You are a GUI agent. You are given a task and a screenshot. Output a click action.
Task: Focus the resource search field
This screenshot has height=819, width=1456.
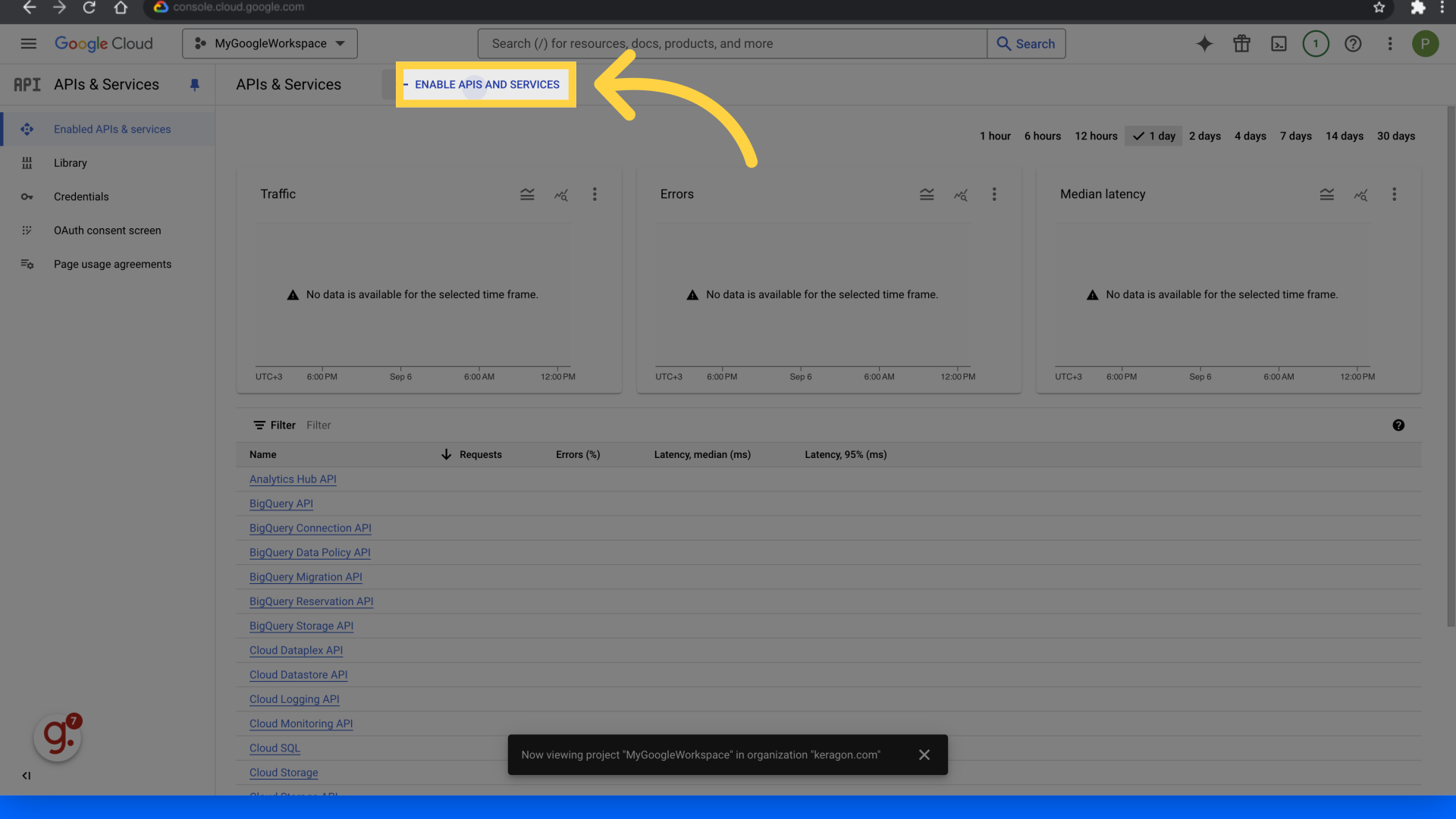tap(732, 43)
